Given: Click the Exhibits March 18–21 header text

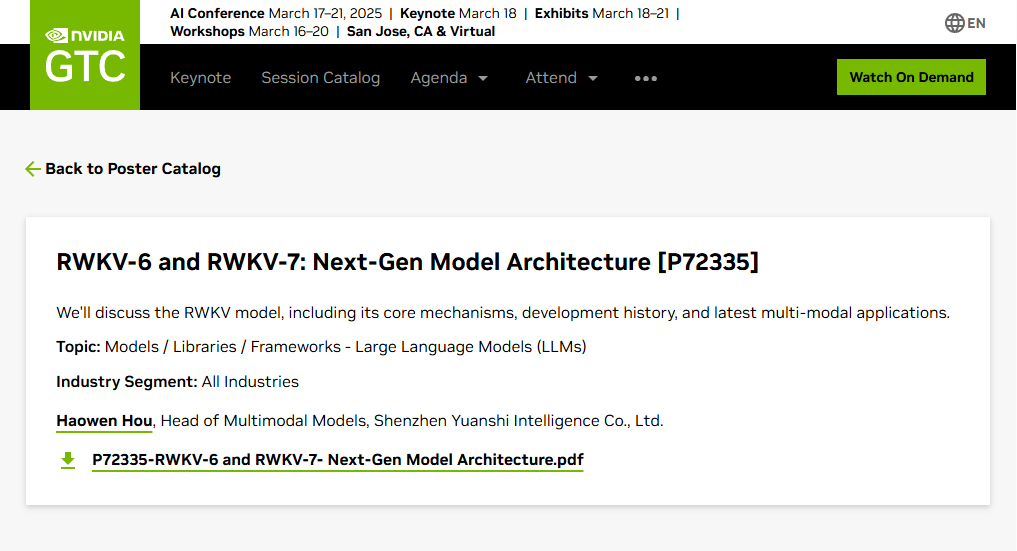Looking at the screenshot, I should click(601, 13).
